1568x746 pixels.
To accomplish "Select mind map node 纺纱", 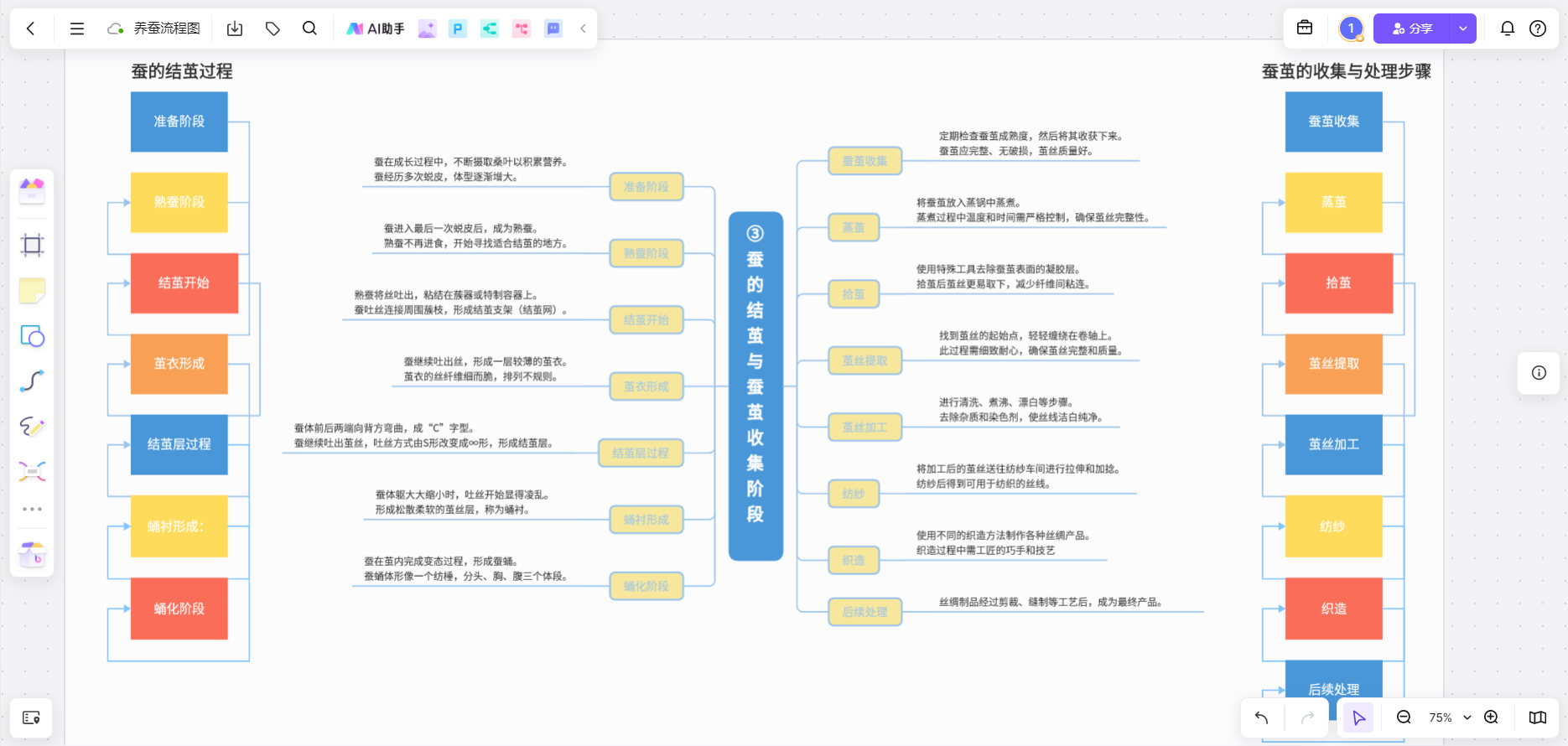I will (x=854, y=494).
